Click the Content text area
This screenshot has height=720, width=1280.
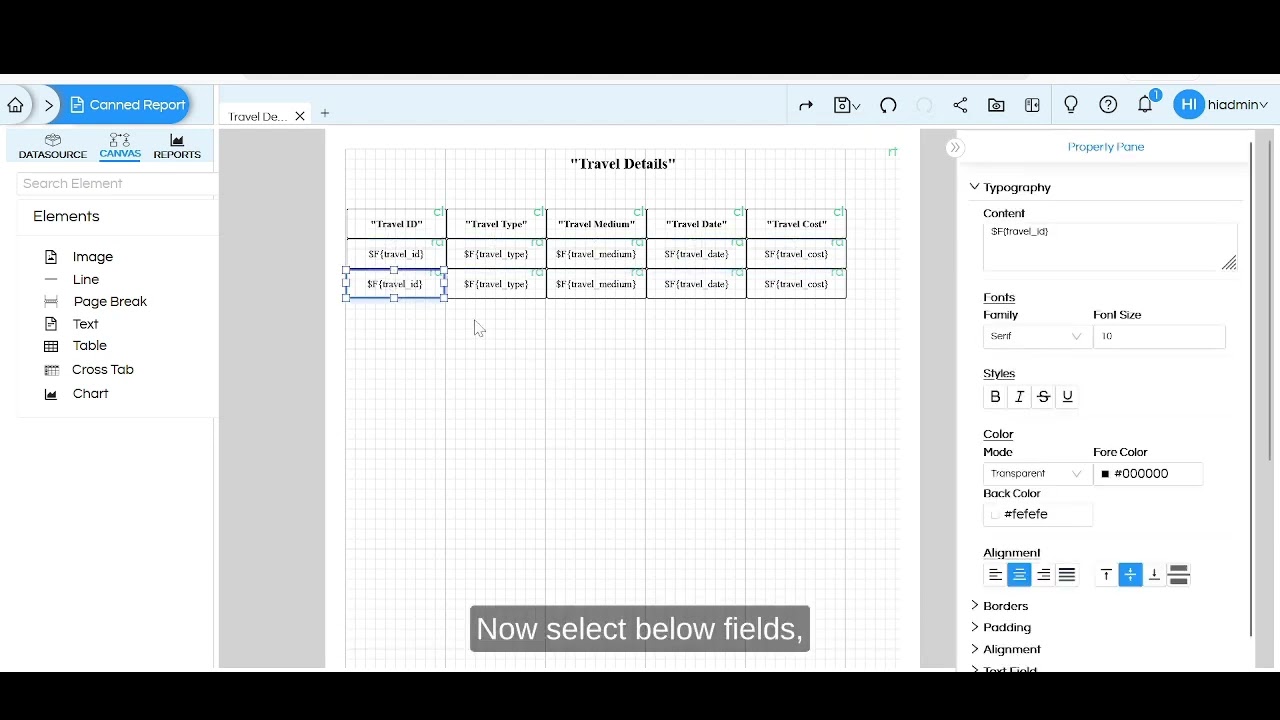[x=1110, y=247]
